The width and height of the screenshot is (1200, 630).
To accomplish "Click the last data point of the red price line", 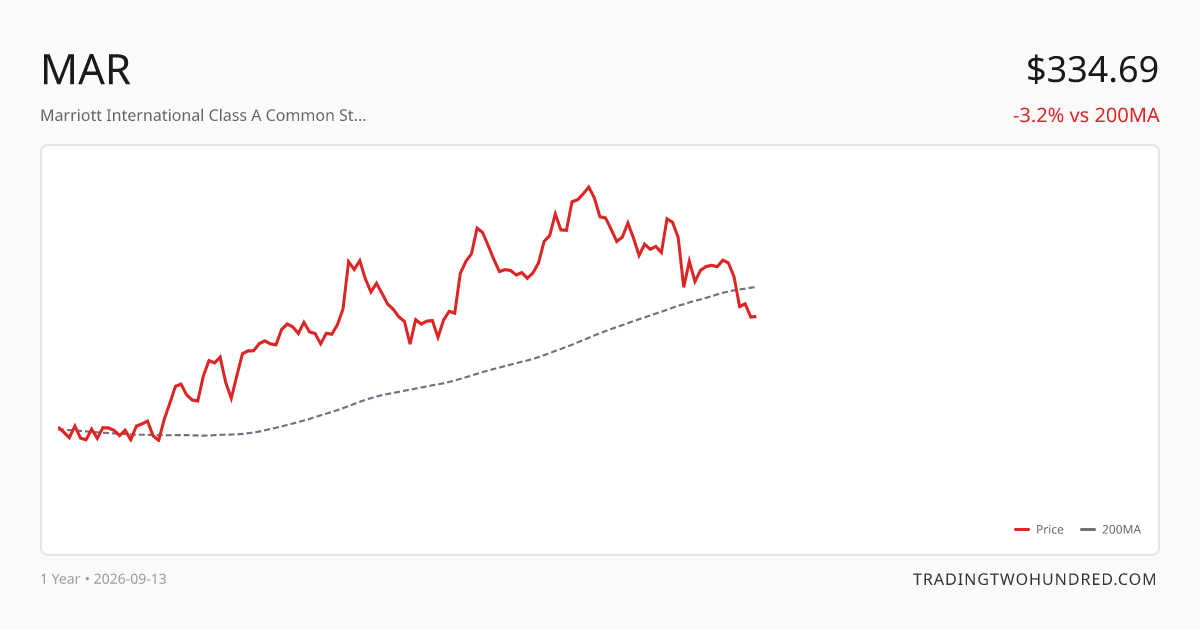I will (x=755, y=317).
